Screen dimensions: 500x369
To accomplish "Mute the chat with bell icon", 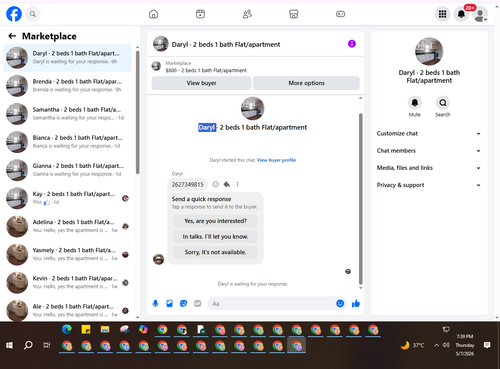I will (x=415, y=103).
